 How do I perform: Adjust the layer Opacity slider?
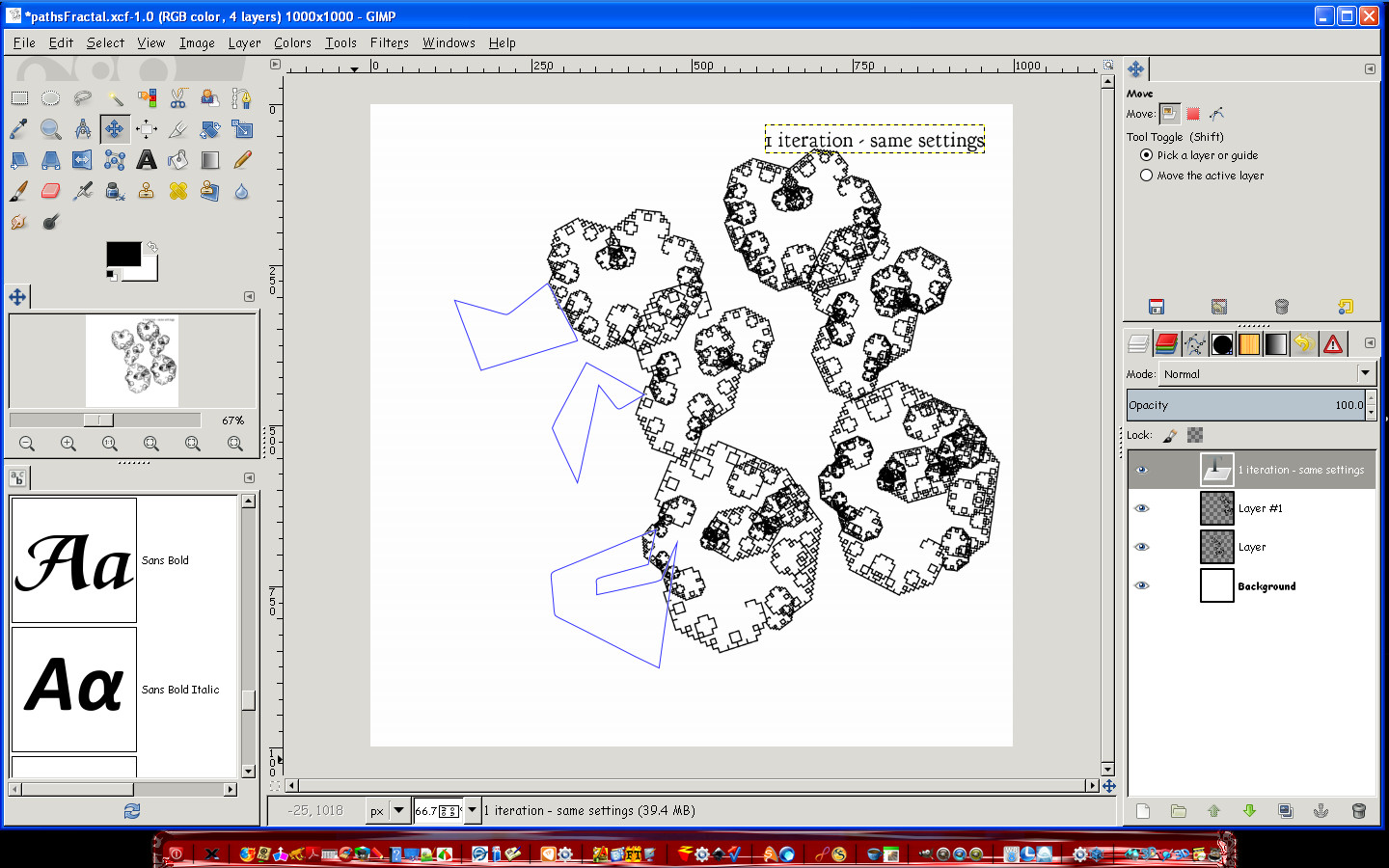pos(1246,405)
